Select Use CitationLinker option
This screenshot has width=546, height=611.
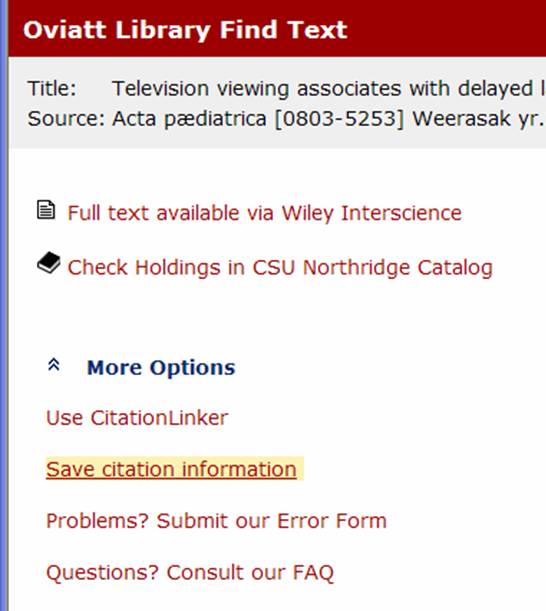(x=137, y=418)
